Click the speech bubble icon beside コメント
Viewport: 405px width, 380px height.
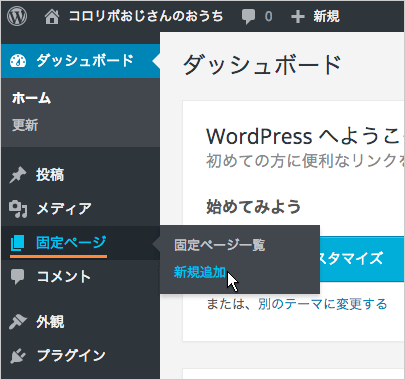pos(18,277)
